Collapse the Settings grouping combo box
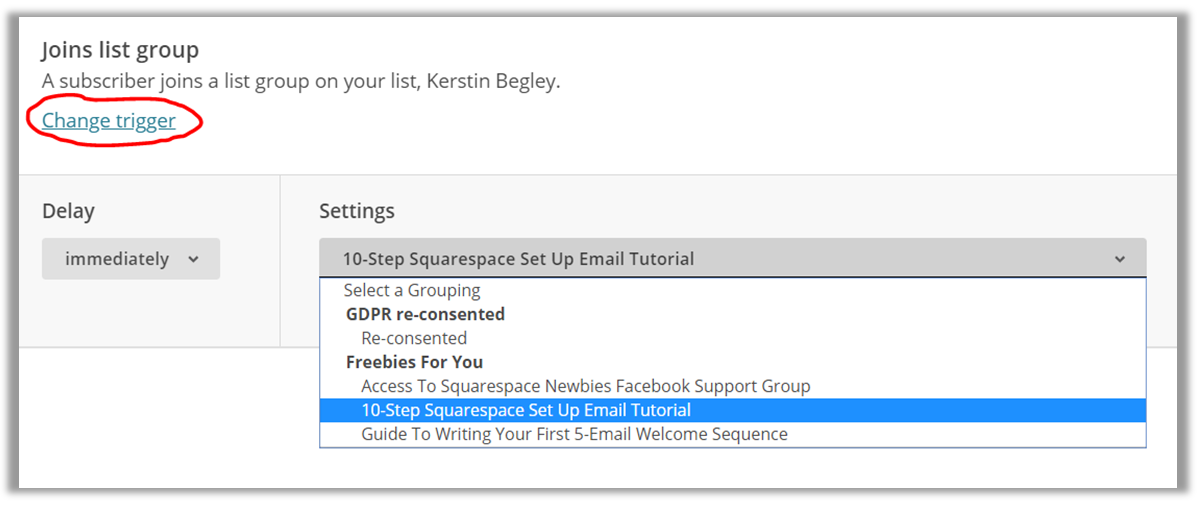The height and width of the screenshot is (509, 1197). coord(732,259)
